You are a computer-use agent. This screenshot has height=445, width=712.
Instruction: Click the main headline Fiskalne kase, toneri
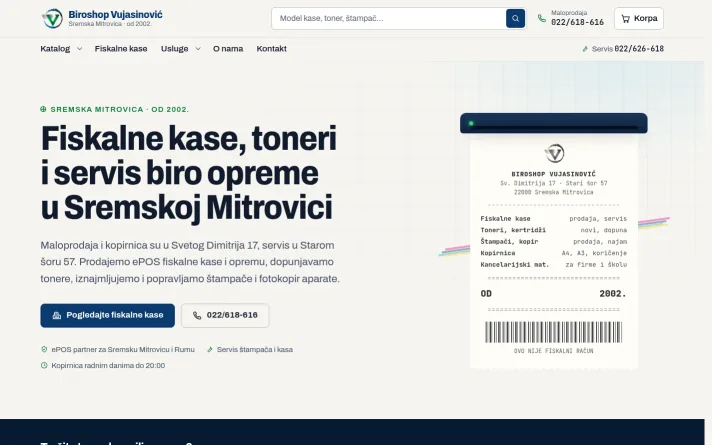pos(188,173)
